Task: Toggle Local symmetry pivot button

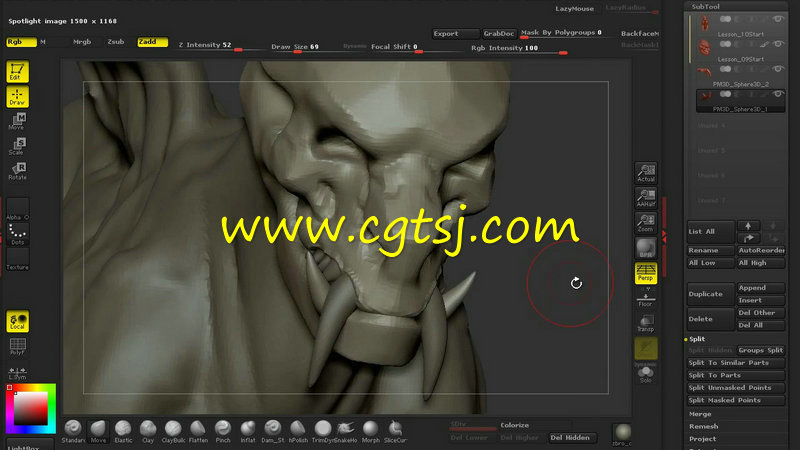Action: [x=17, y=321]
